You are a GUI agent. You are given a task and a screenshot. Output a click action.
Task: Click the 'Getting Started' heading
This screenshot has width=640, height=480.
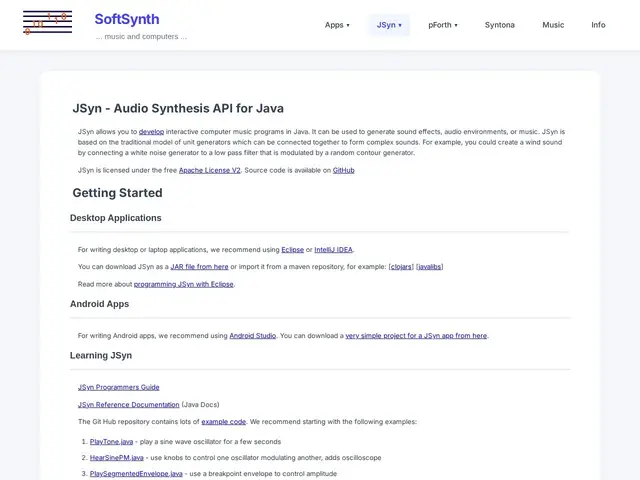click(x=118, y=193)
